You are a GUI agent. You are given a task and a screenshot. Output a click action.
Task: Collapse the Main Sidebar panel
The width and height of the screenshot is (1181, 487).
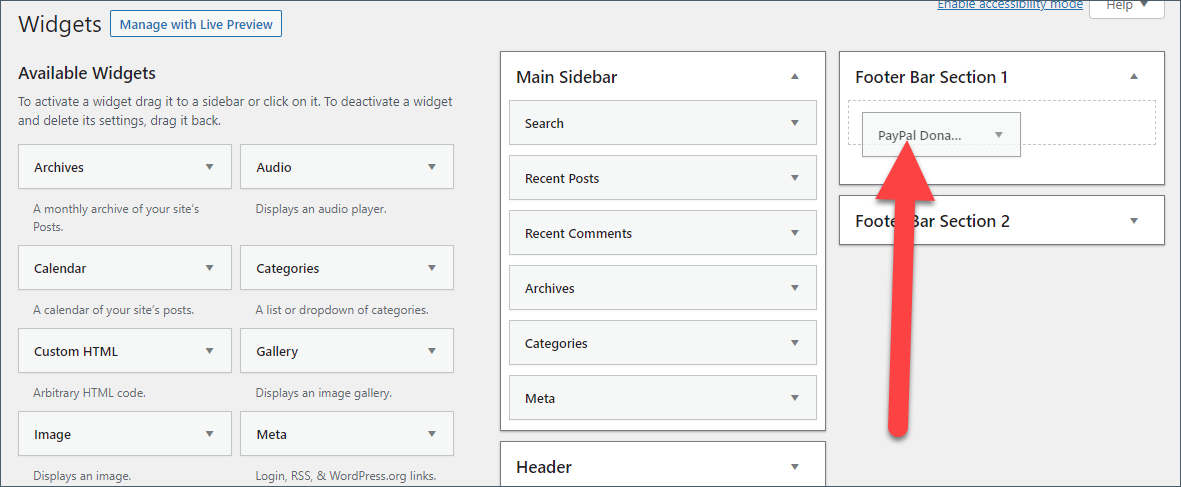click(795, 77)
